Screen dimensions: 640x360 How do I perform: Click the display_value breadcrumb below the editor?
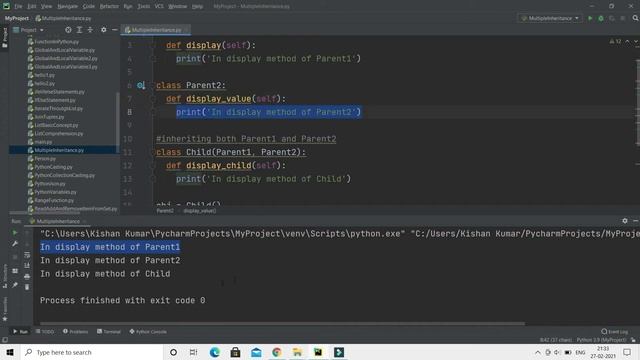point(200,211)
